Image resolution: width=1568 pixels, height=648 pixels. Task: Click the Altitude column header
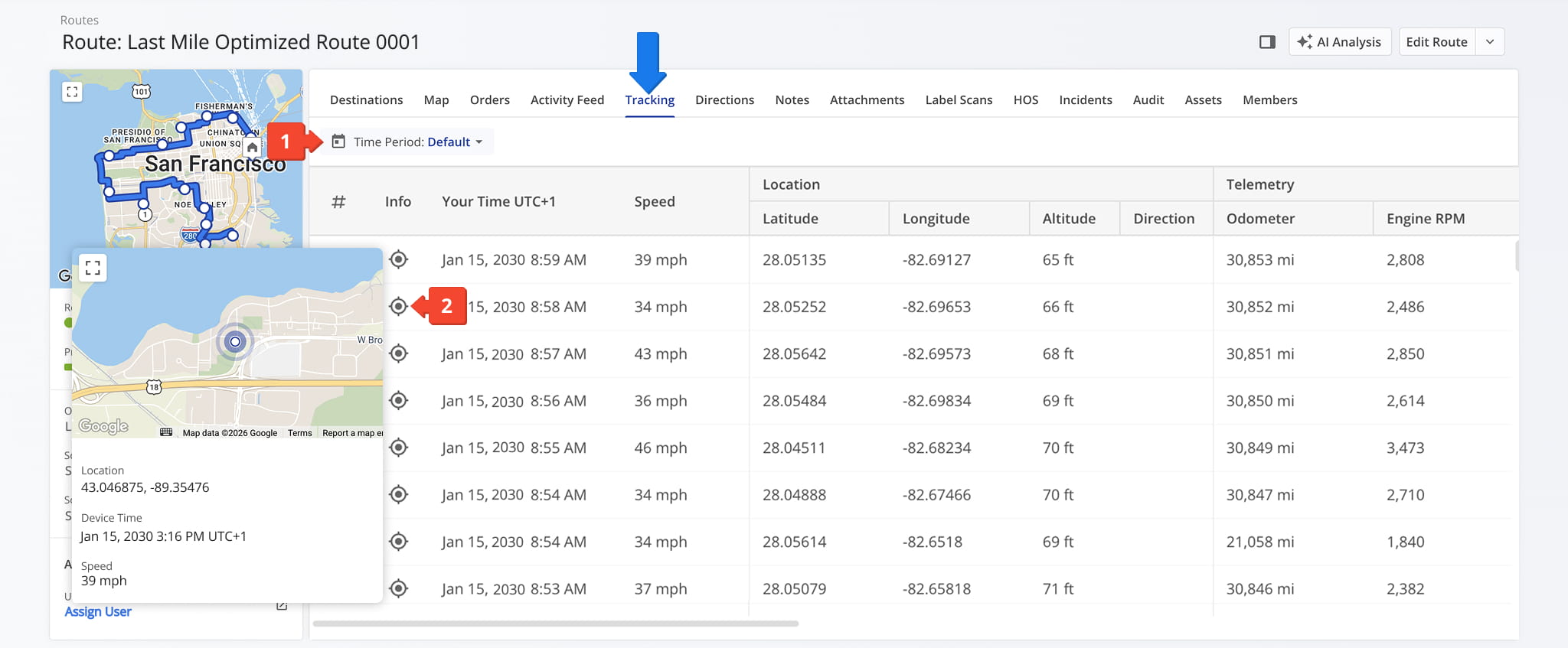1069,219
